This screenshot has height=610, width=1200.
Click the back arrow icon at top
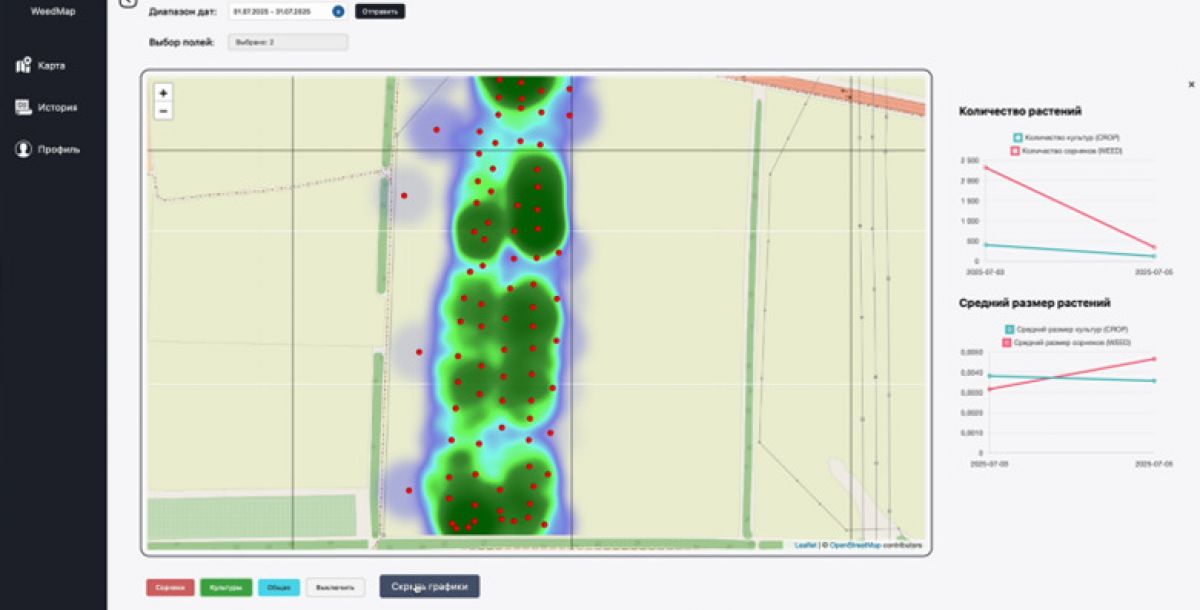tap(127, 3)
